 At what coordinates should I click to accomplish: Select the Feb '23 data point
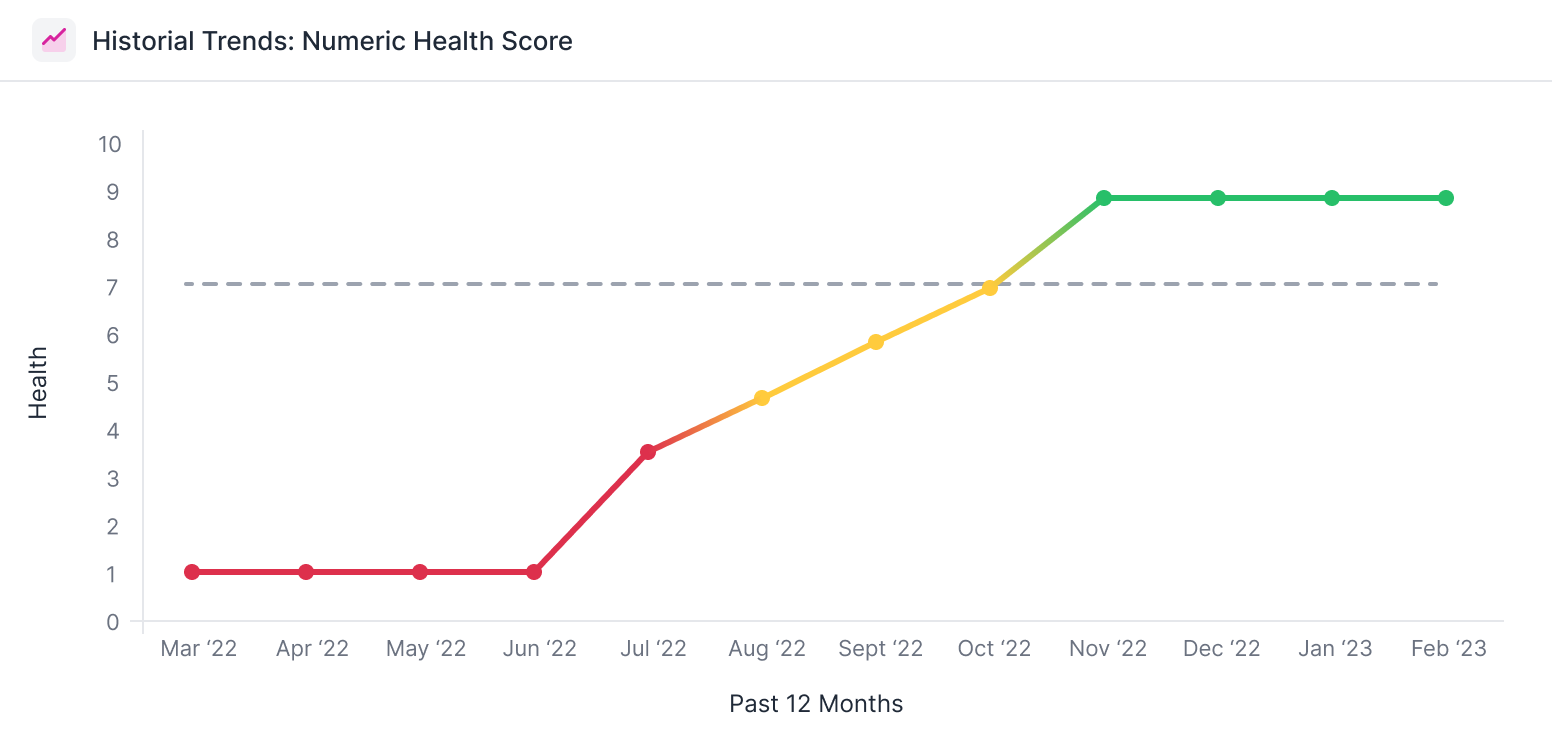pos(1446,198)
